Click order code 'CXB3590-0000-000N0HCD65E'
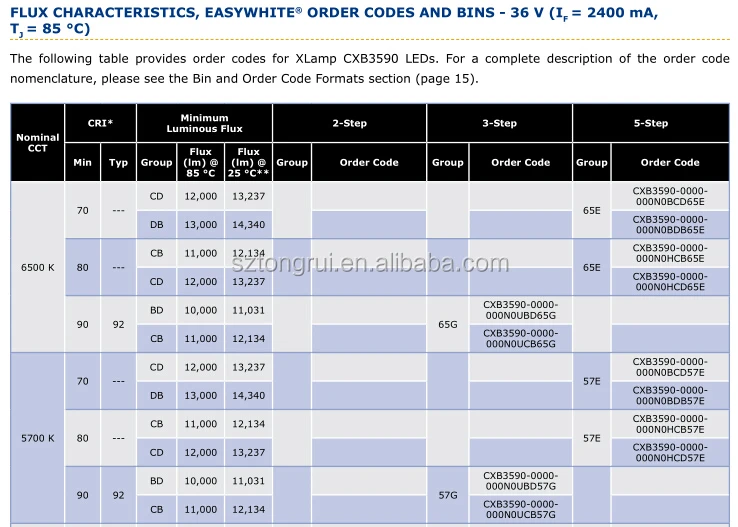 click(x=670, y=281)
